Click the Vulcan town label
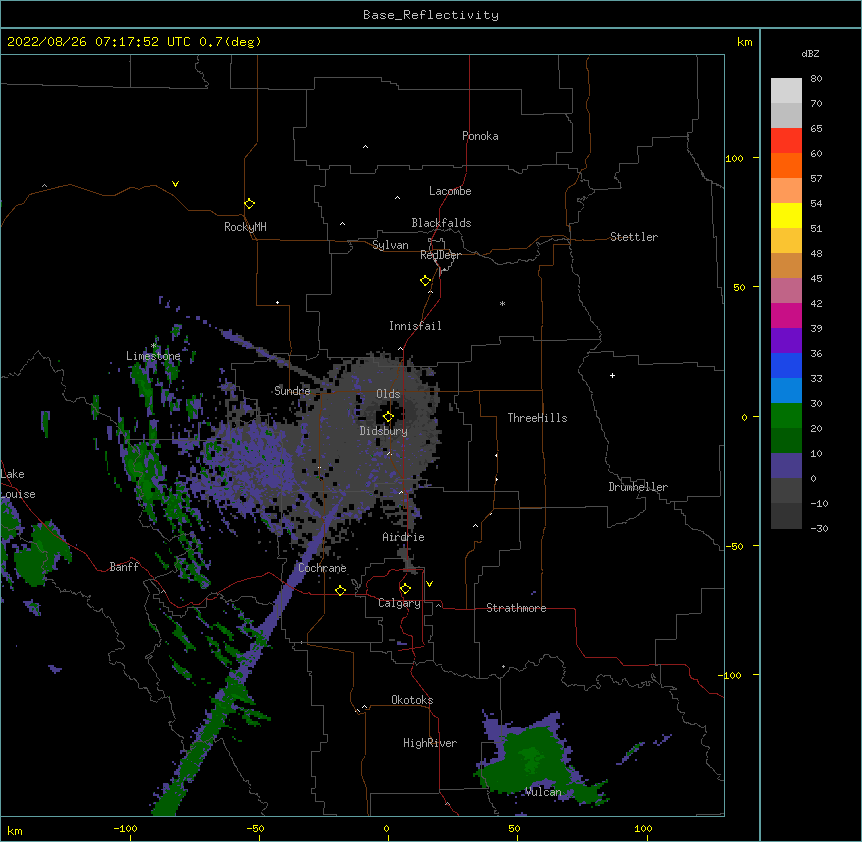 (543, 792)
